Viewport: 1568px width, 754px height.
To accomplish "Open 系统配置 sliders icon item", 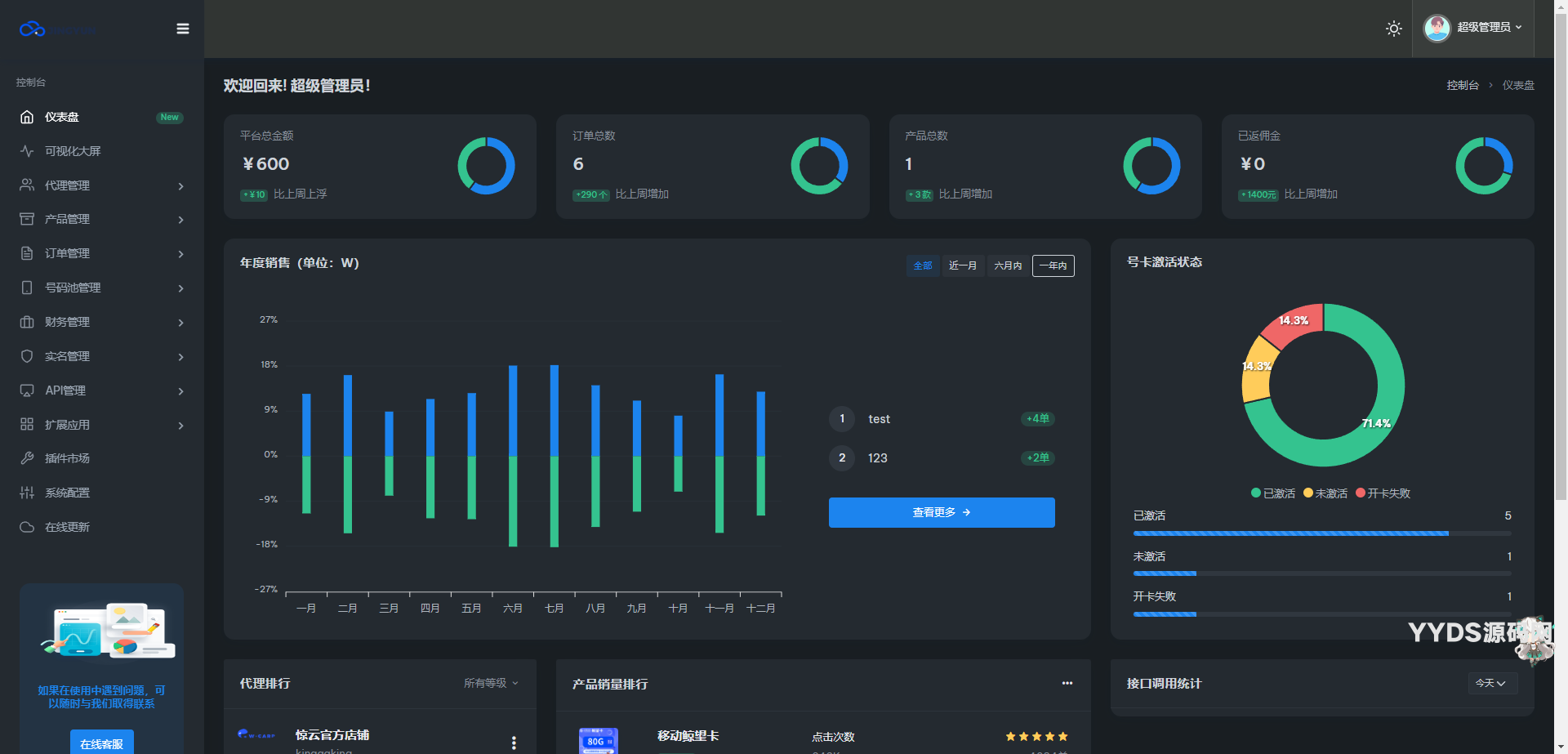I will (x=27, y=493).
